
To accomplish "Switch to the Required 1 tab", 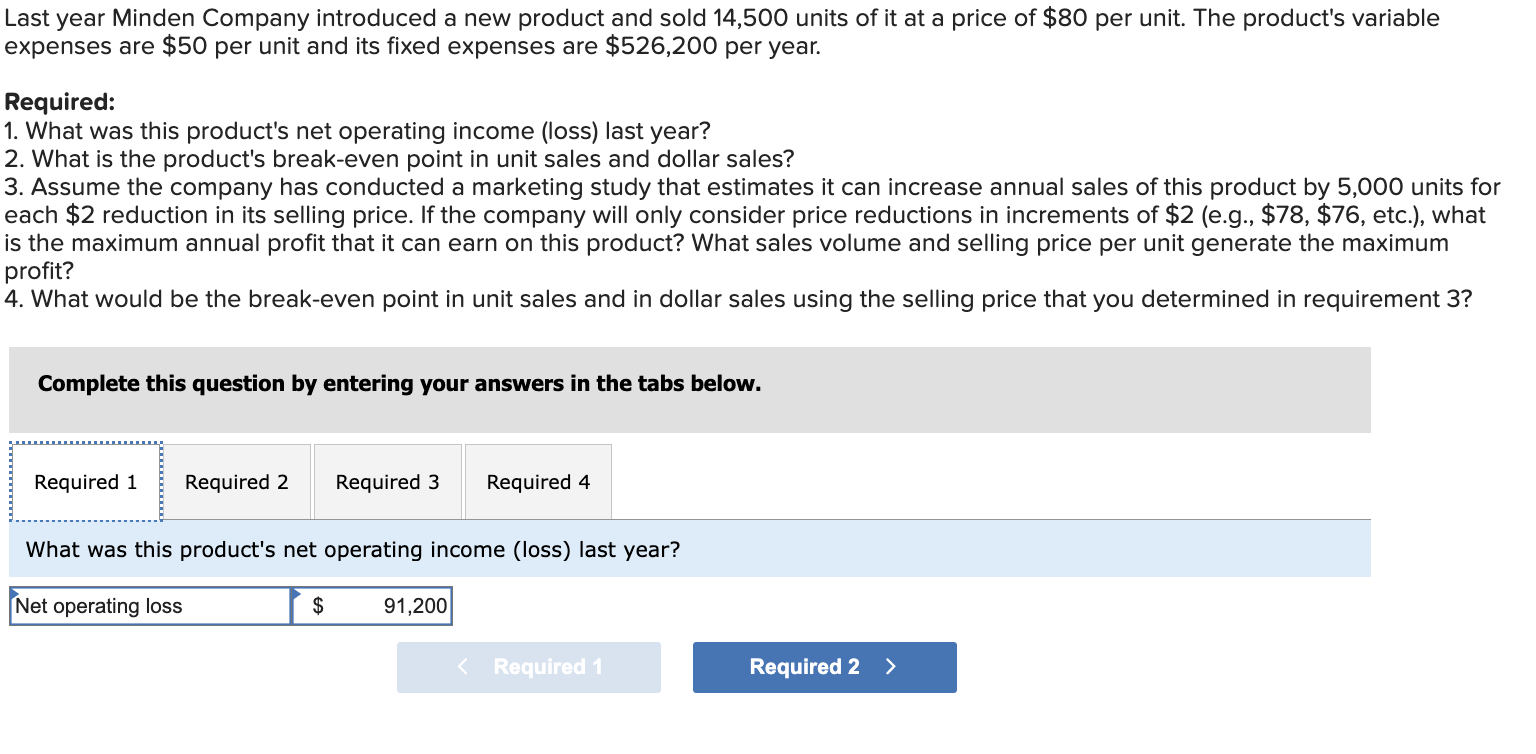I will coord(85,482).
